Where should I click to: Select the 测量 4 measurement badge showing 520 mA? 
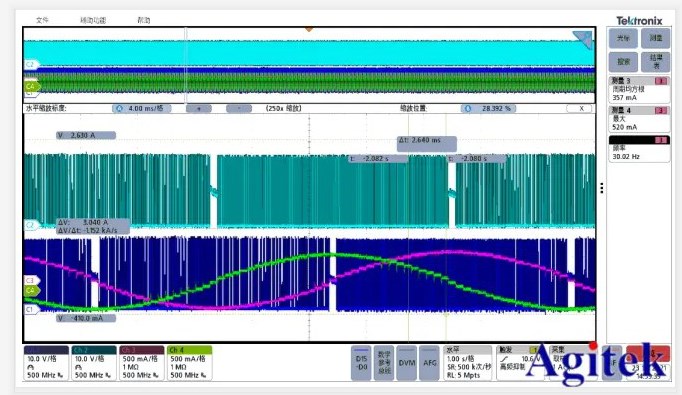tap(639, 119)
